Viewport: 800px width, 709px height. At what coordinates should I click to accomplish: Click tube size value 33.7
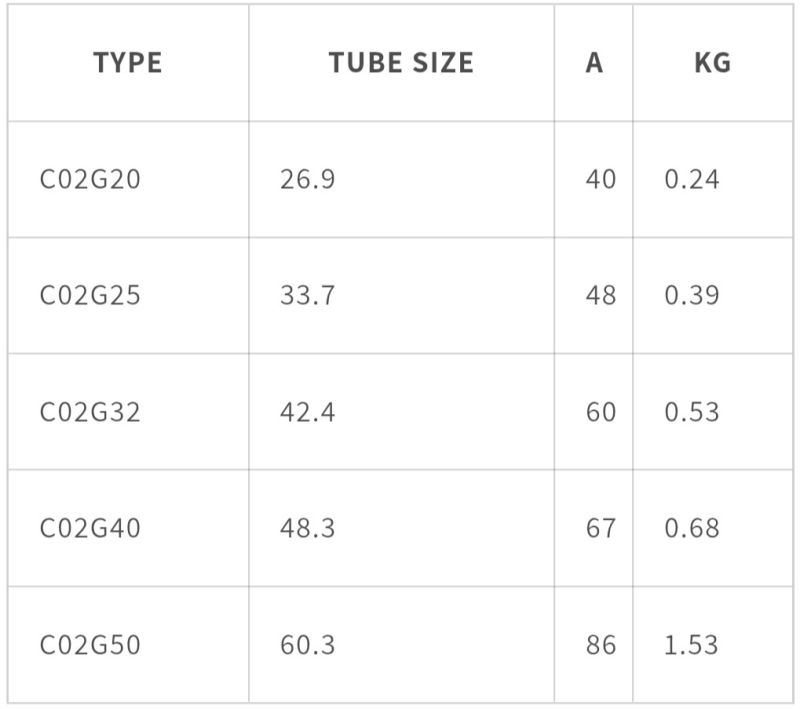[308, 296]
